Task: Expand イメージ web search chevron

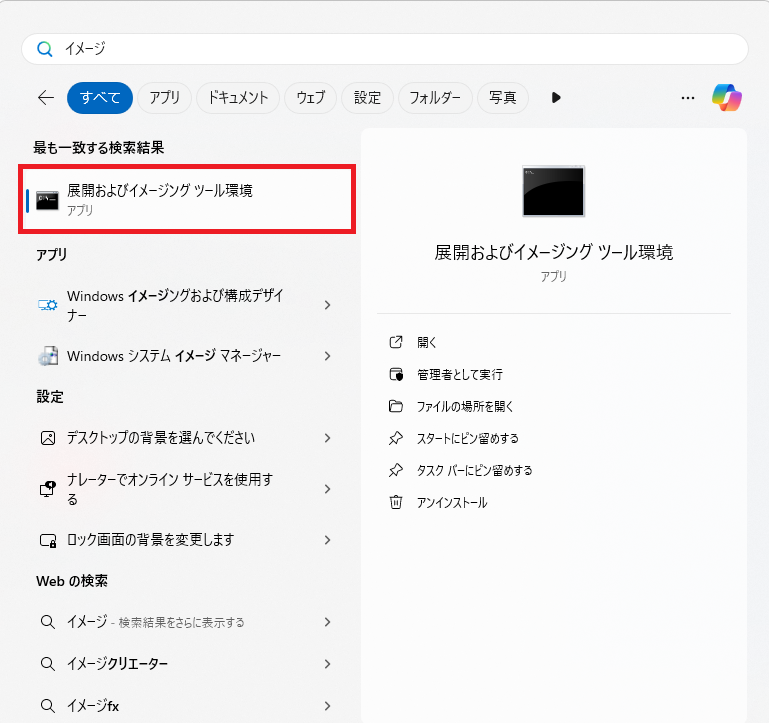Action: [327, 622]
